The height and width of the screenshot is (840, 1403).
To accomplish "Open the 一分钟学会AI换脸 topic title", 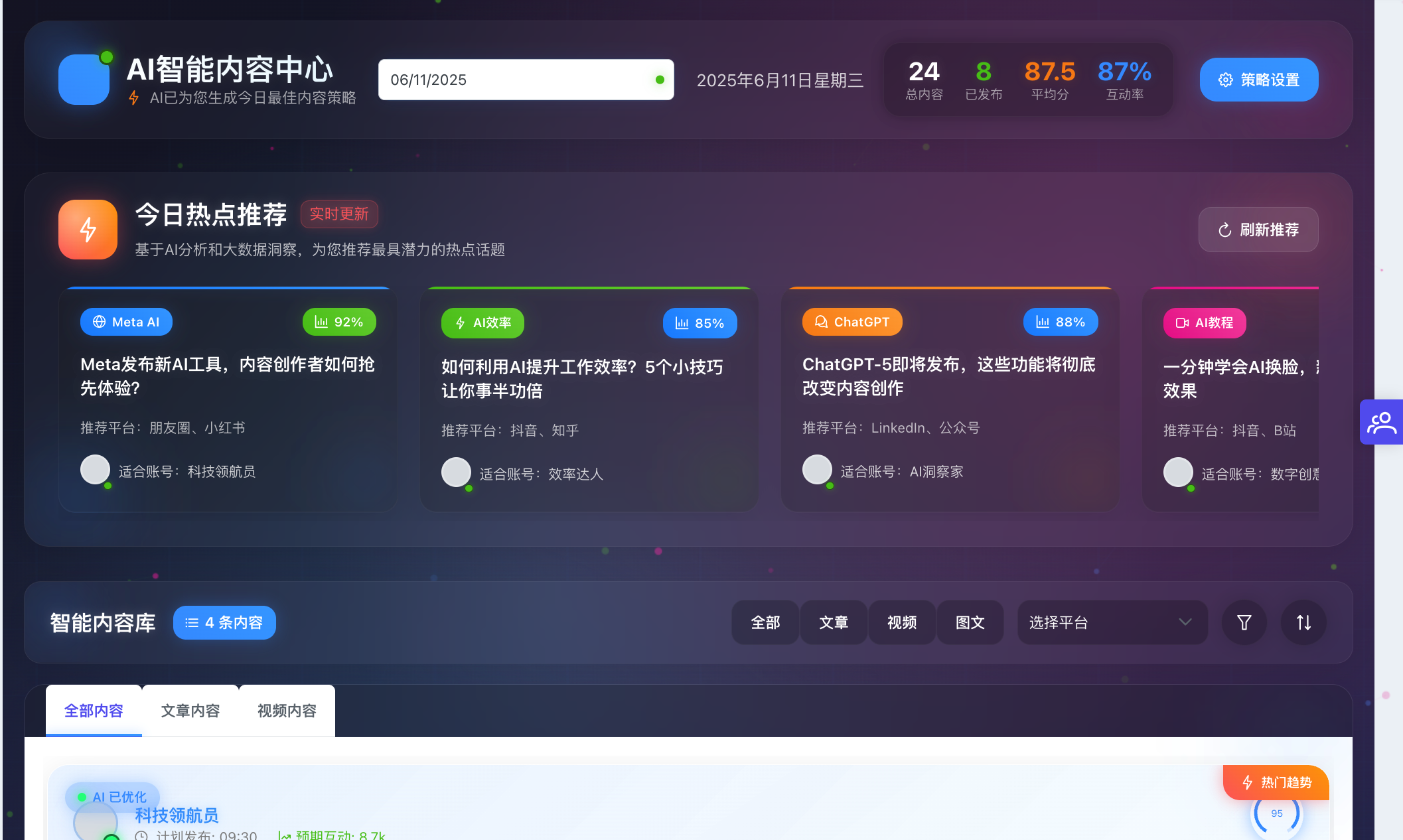I will tap(1240, 379).
